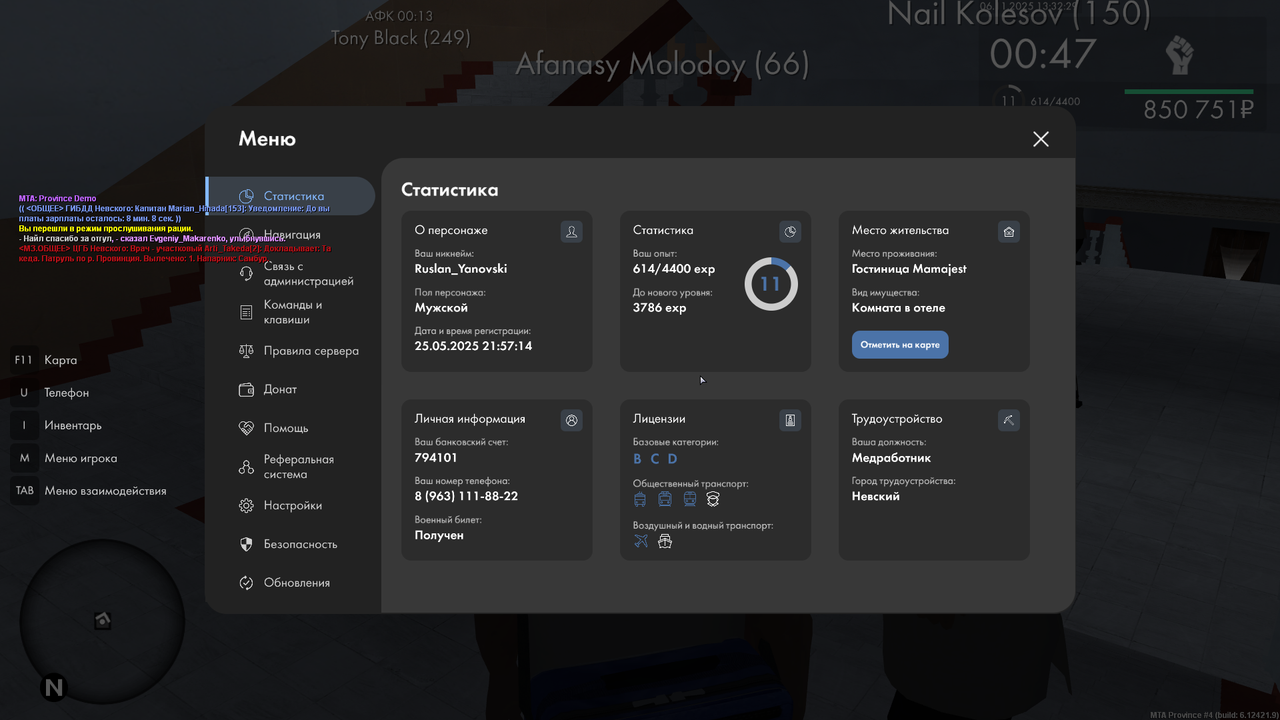The height and width of the screenshot is (720, 1280).
Task: Click the white captain cap license icon
Action: click(x=713, y=499)
